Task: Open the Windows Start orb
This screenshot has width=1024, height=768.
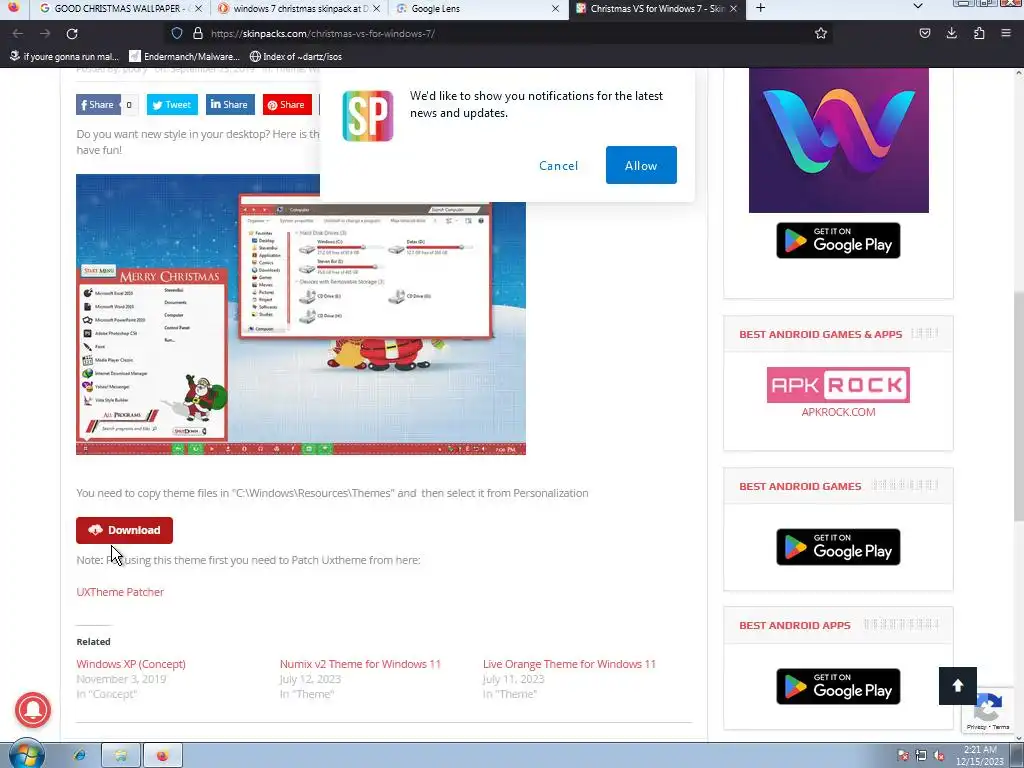Action: (x=26, y=755)
